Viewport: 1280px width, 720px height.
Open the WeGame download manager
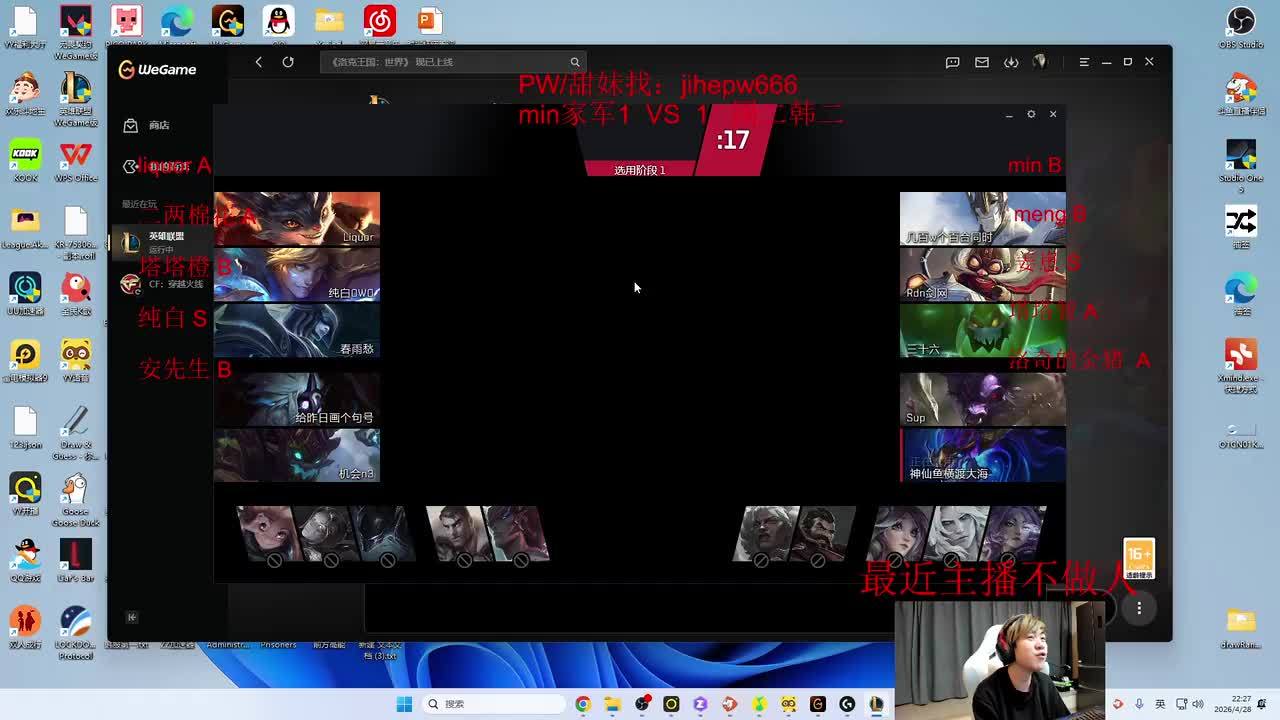click(x=1011, y=62)
